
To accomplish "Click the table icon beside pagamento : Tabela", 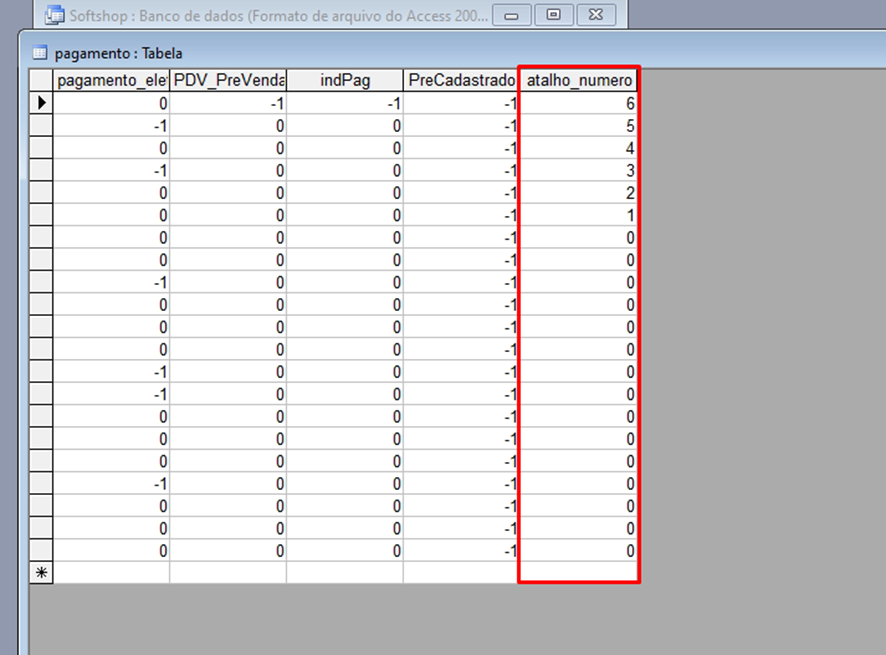I will pyautogui.click(x=40, y=53).
